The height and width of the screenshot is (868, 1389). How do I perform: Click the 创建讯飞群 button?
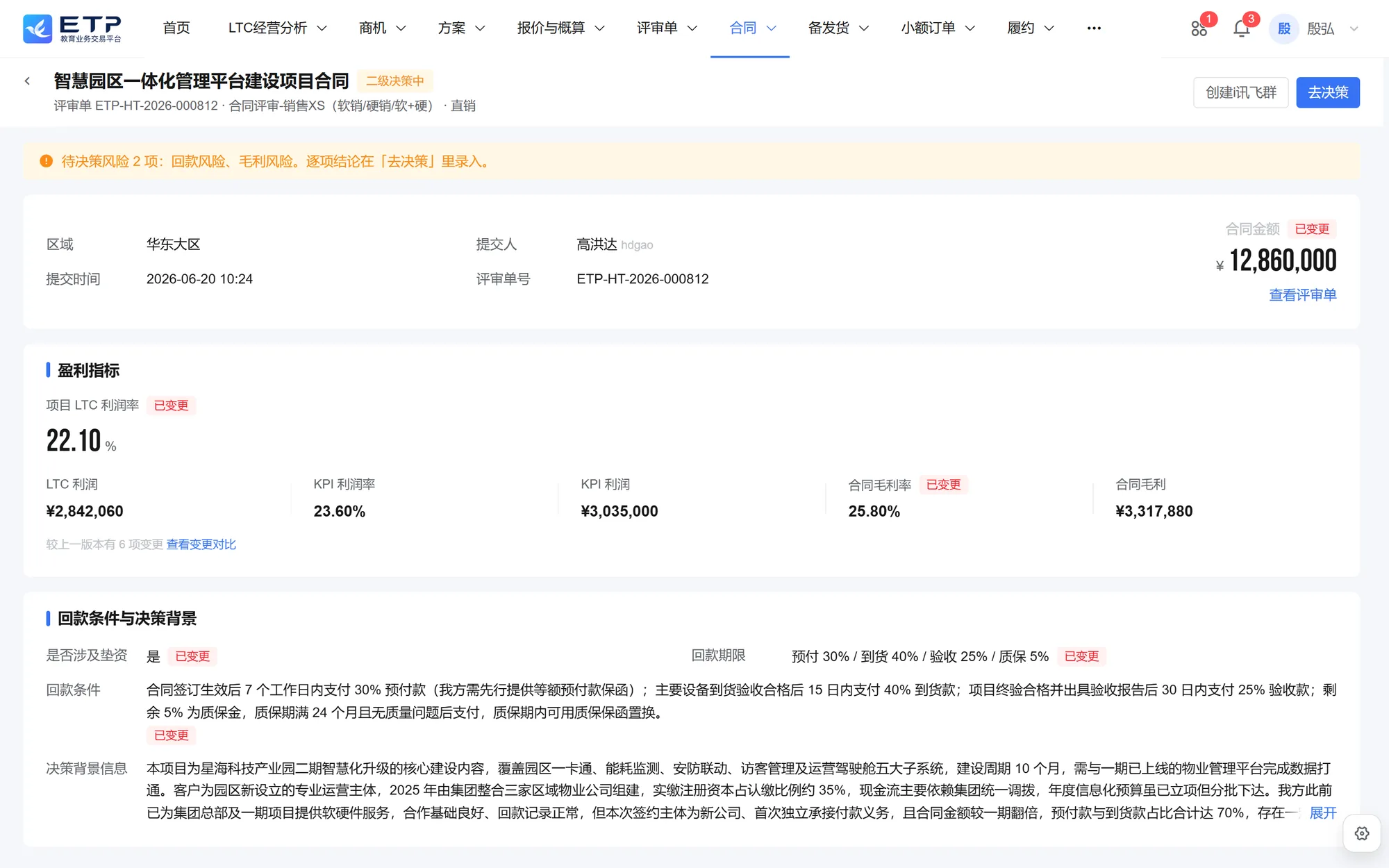click(x=1240, y=92)
